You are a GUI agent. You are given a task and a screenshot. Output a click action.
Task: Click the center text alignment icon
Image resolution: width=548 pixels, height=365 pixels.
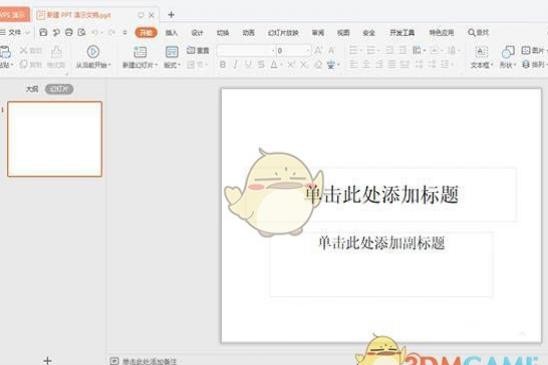366,64
